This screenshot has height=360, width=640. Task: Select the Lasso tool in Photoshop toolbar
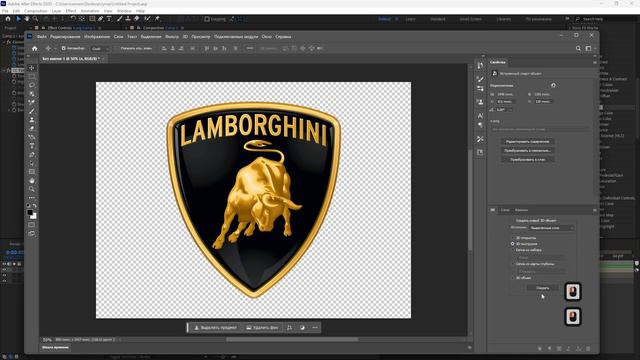32,85
